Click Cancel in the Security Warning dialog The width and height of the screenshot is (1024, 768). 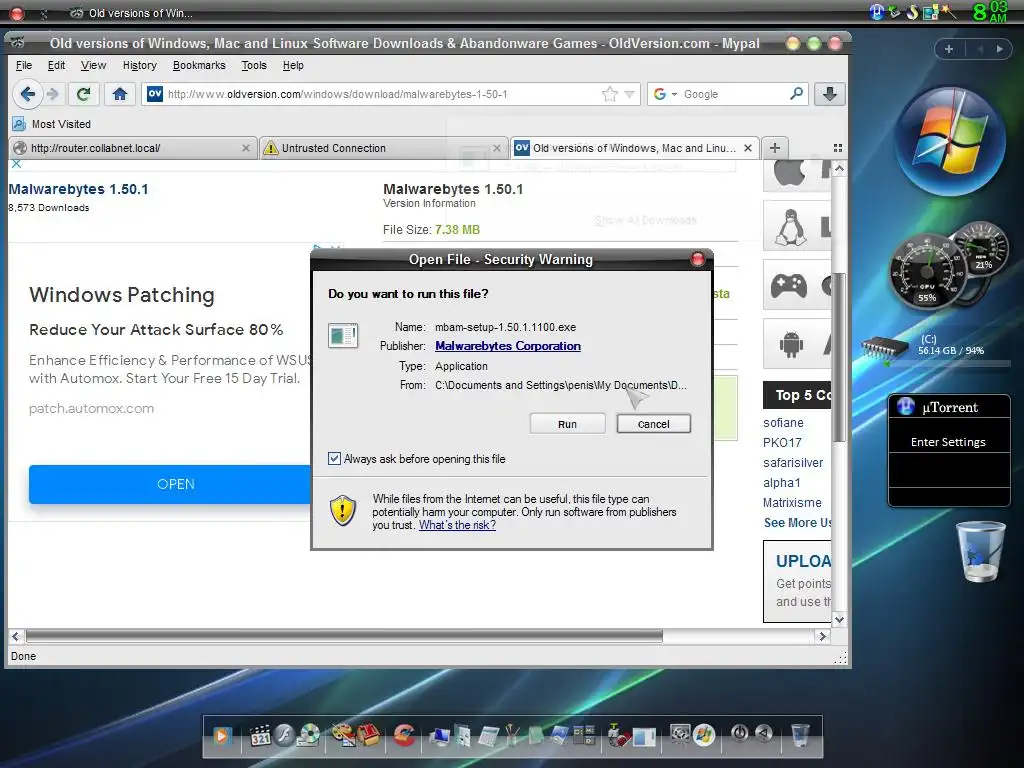click(x=653, y=424)
